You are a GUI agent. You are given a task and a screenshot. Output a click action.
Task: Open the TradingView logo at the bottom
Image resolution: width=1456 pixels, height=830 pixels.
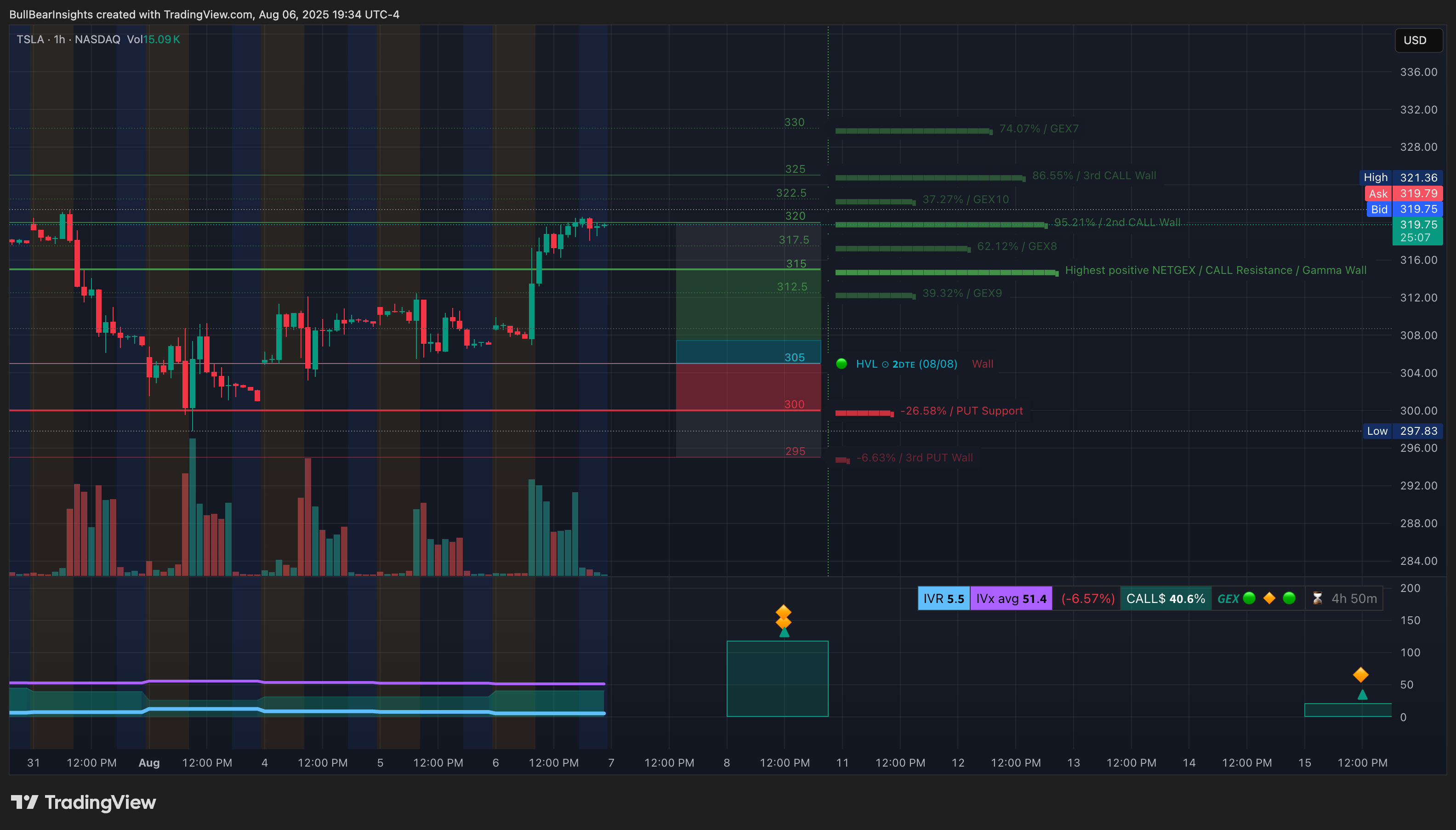pos(83,802)
